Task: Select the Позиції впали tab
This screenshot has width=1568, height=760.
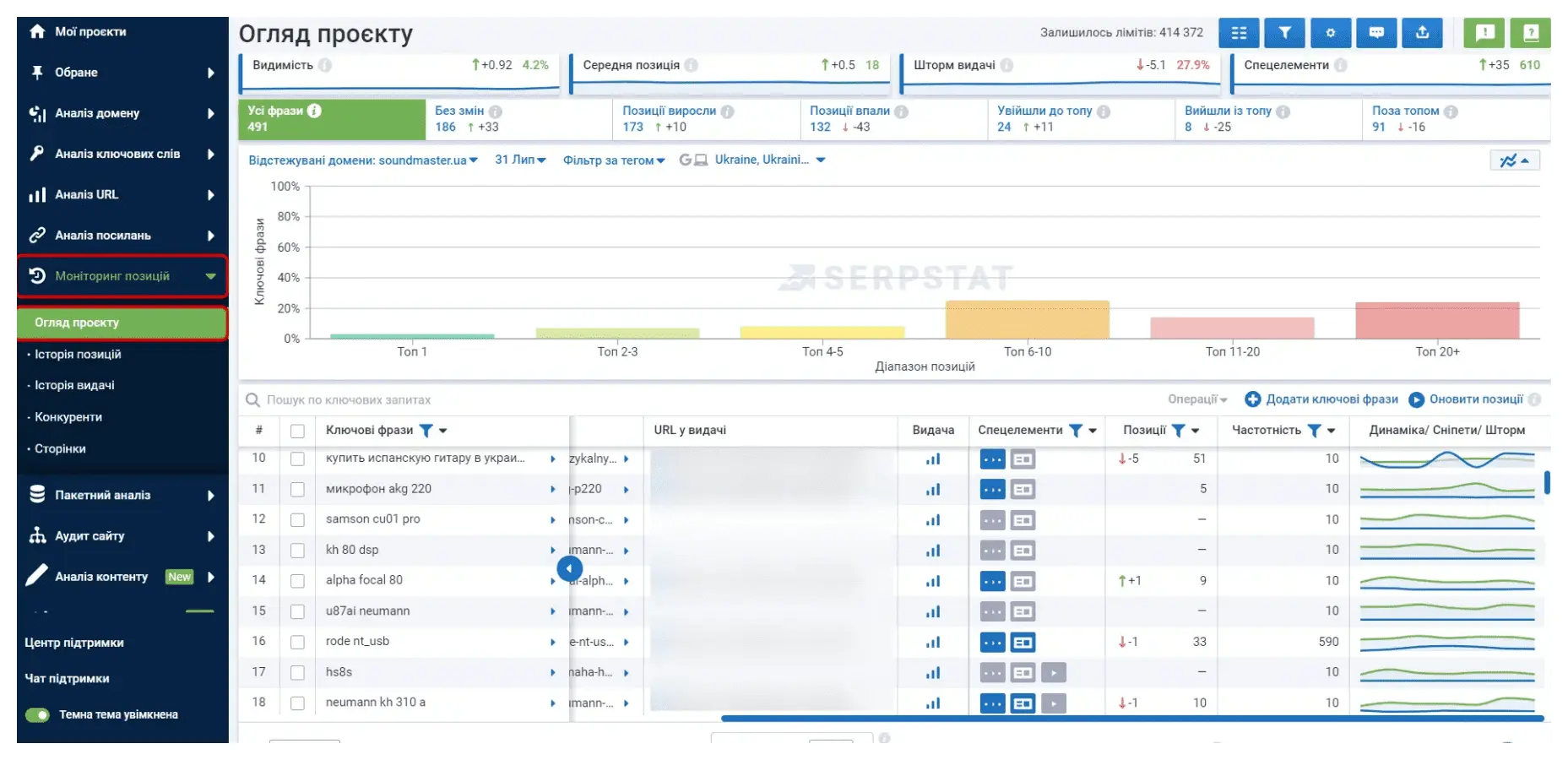Action: coord(893,119)
